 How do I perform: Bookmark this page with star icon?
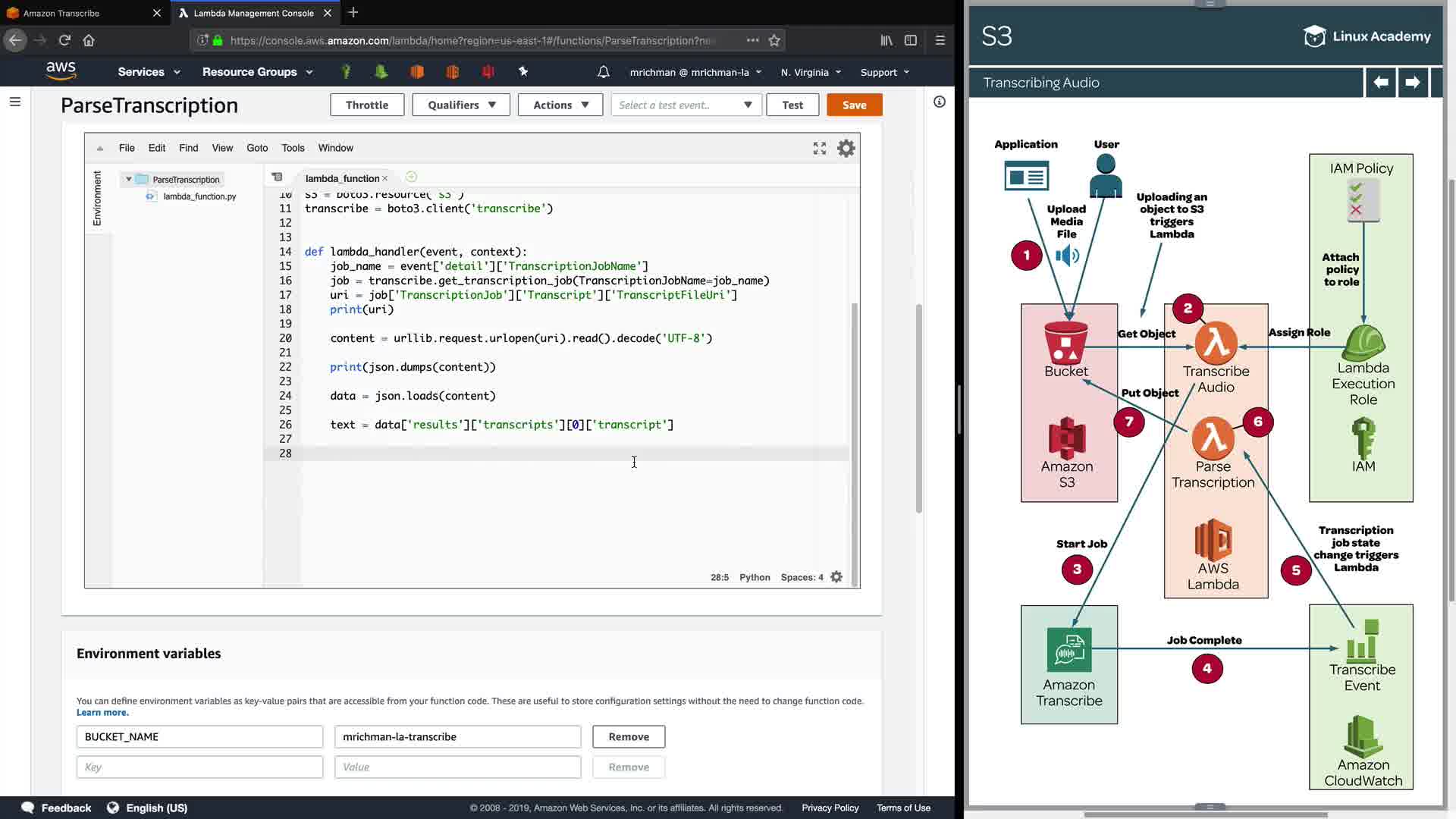tap(774, 40)
